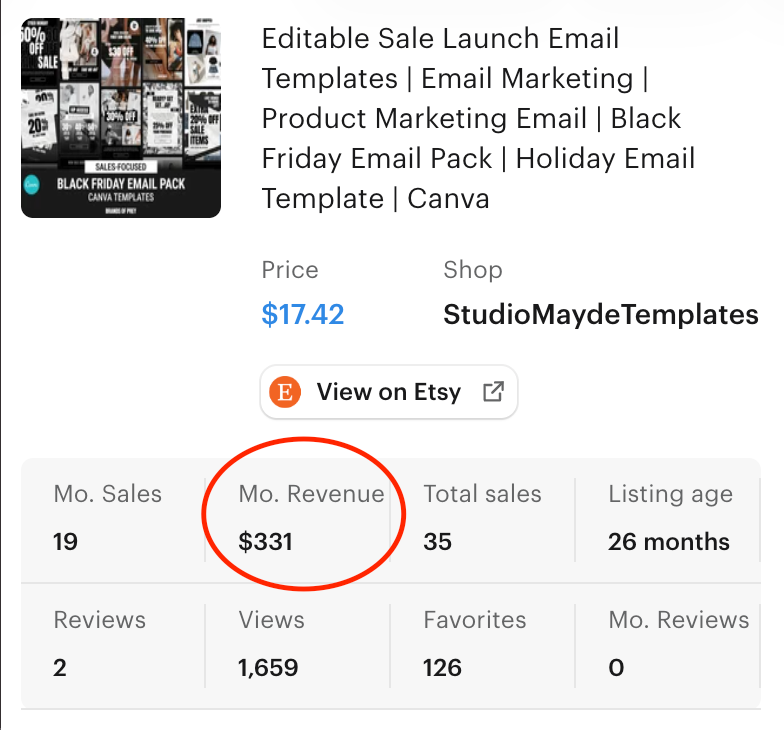The image size is (784, 730).
Task: Select the Mo. Sales stat cell
Action: point(108,518)
